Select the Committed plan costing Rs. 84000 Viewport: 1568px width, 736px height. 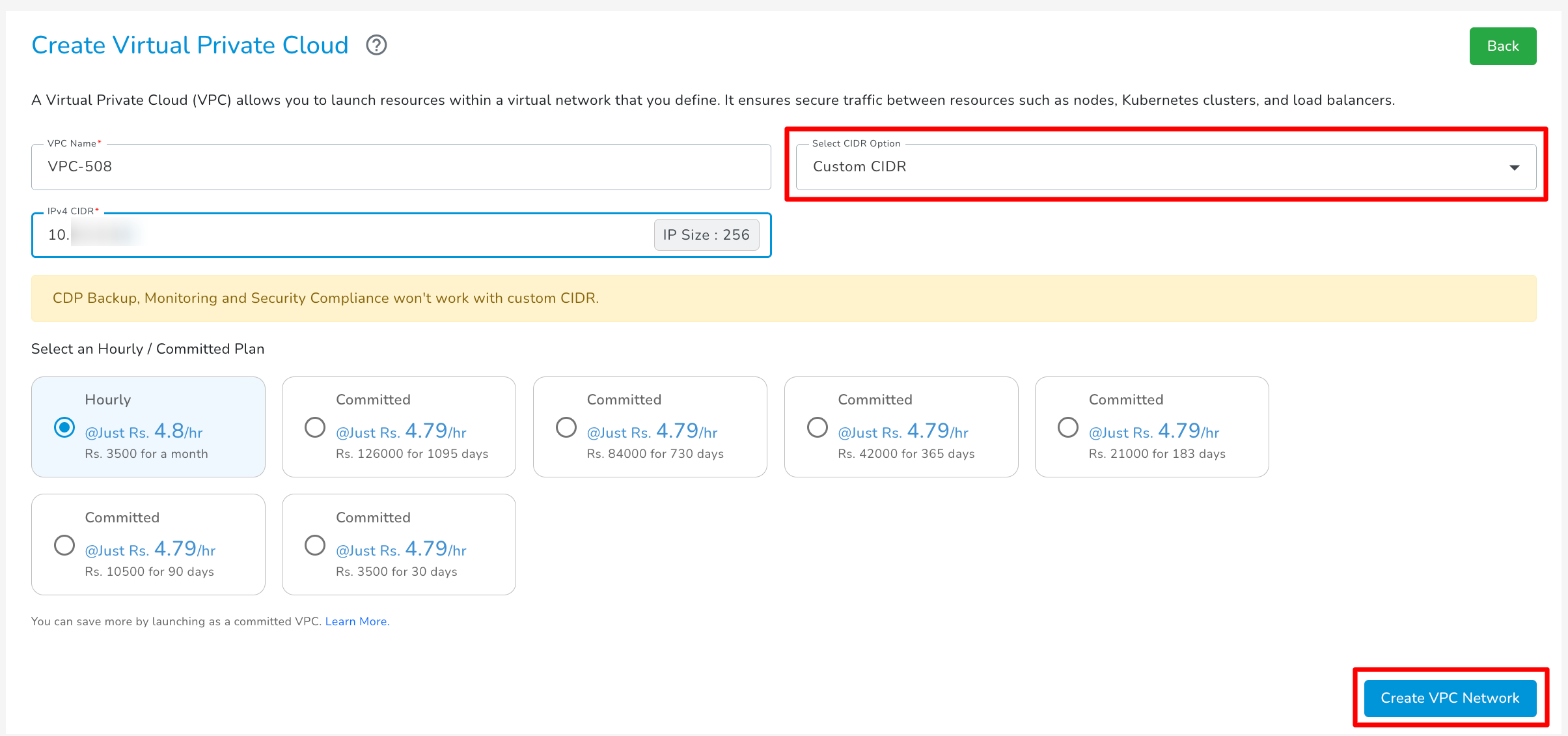566,427
